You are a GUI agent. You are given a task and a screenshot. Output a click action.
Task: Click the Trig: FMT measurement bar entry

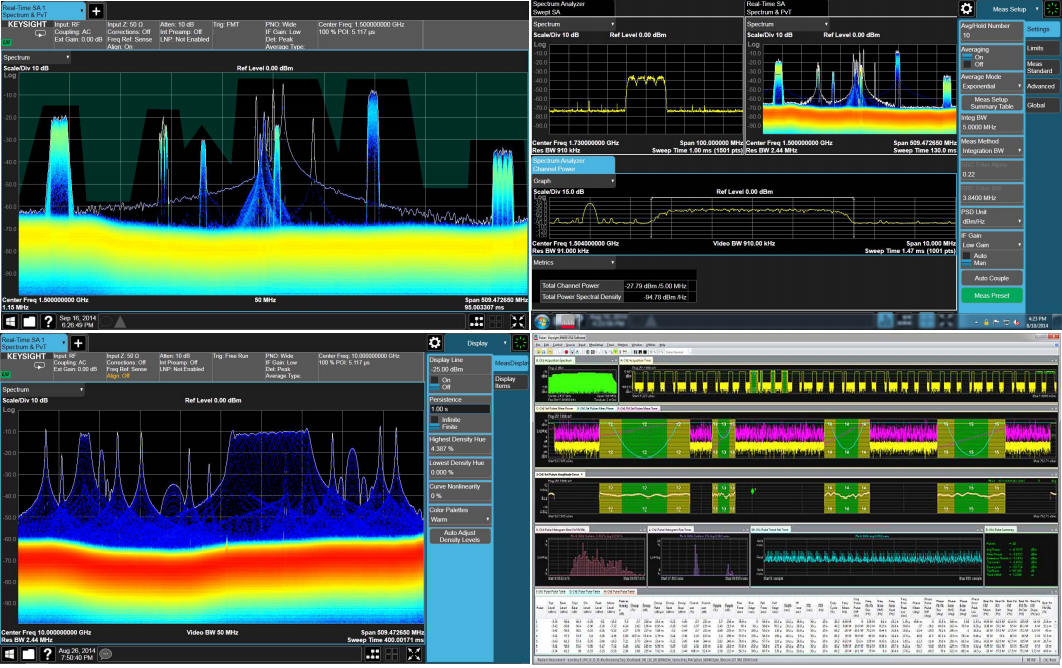[226, 24]
